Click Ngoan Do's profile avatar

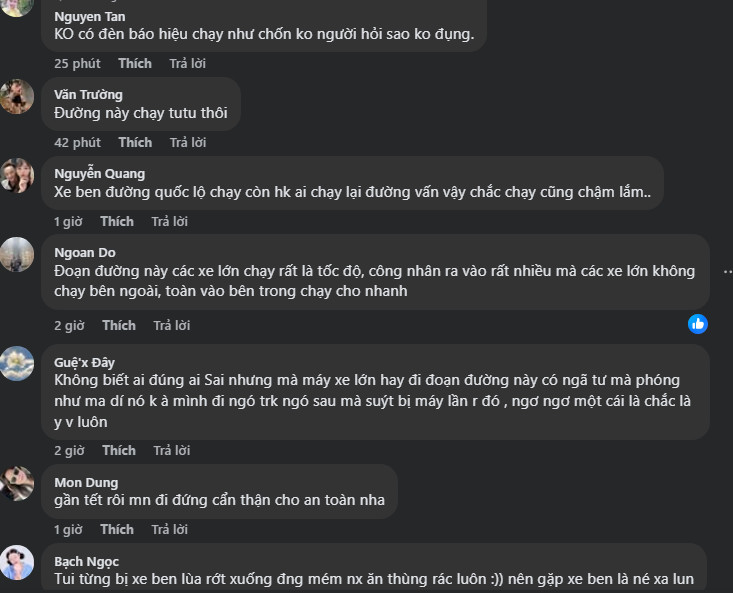pos(17,255)
